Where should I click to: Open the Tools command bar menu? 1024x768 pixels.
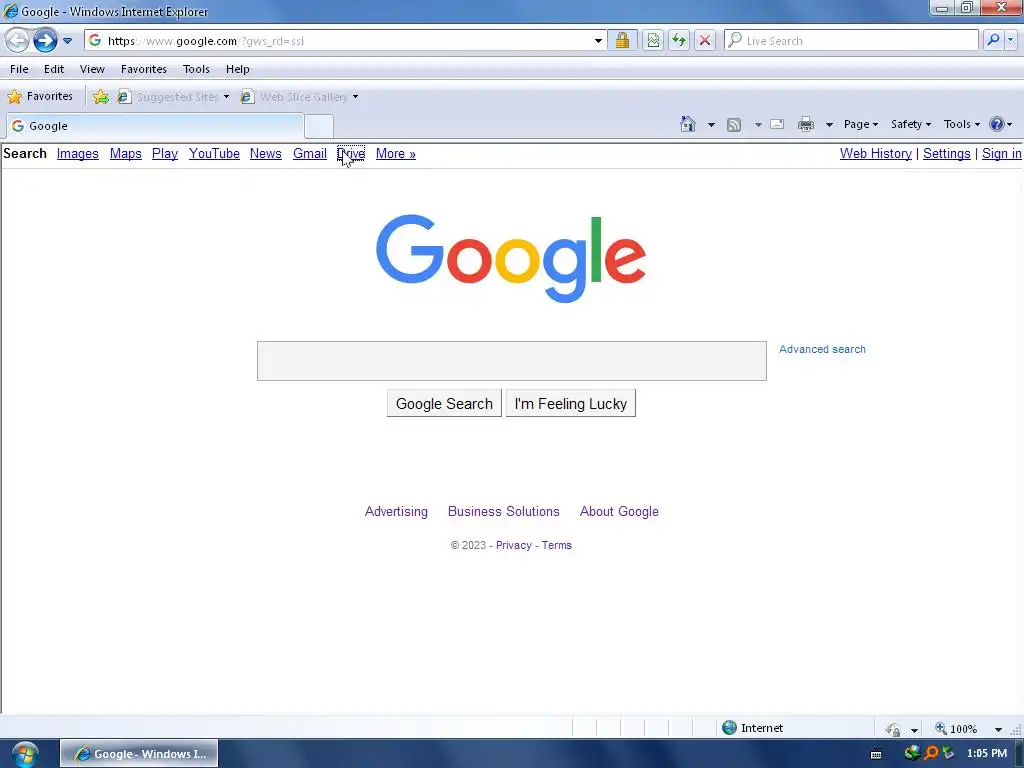(x=962, y=124)
